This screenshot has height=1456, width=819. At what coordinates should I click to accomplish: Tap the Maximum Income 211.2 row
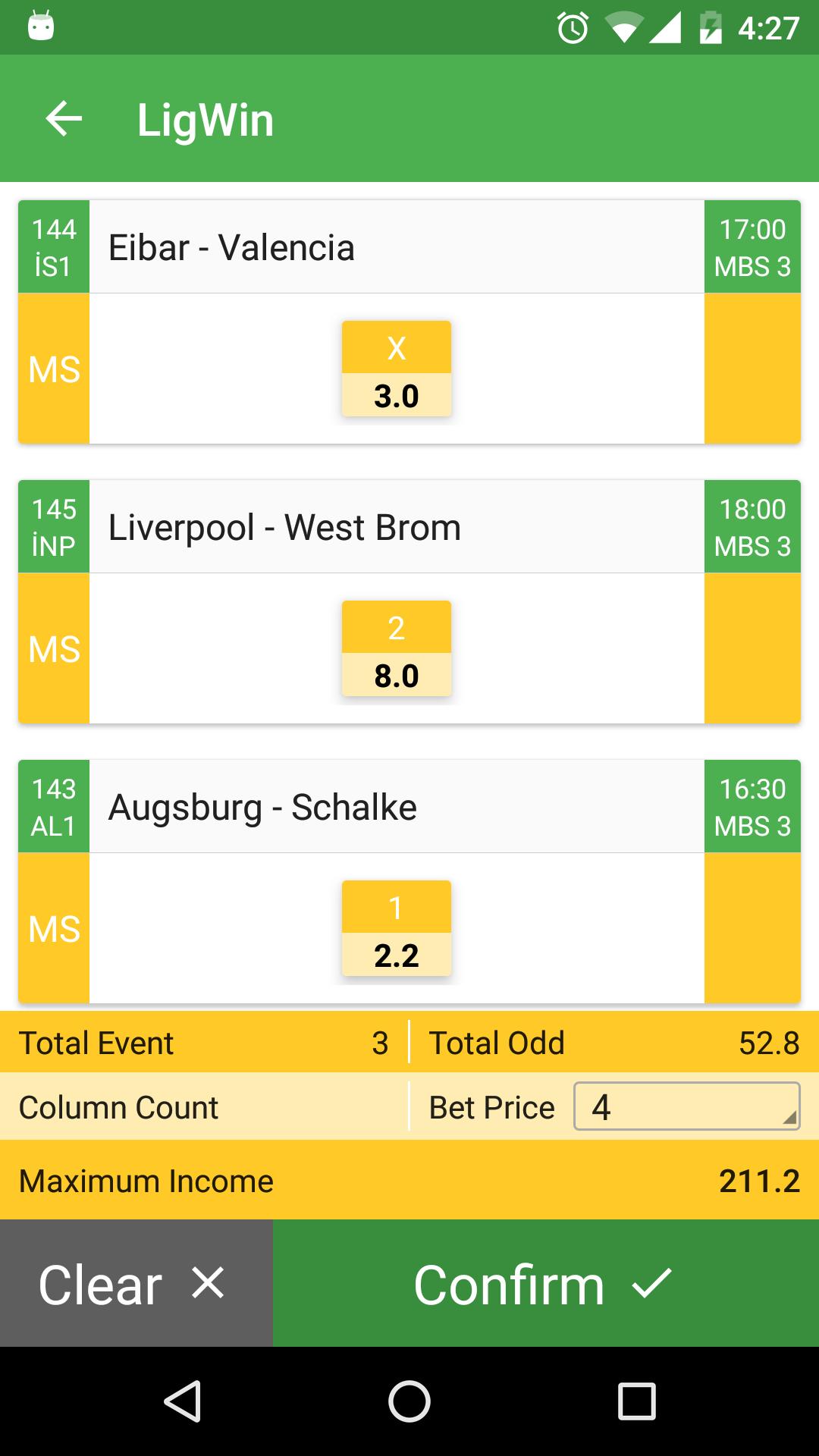point(409,1181)
